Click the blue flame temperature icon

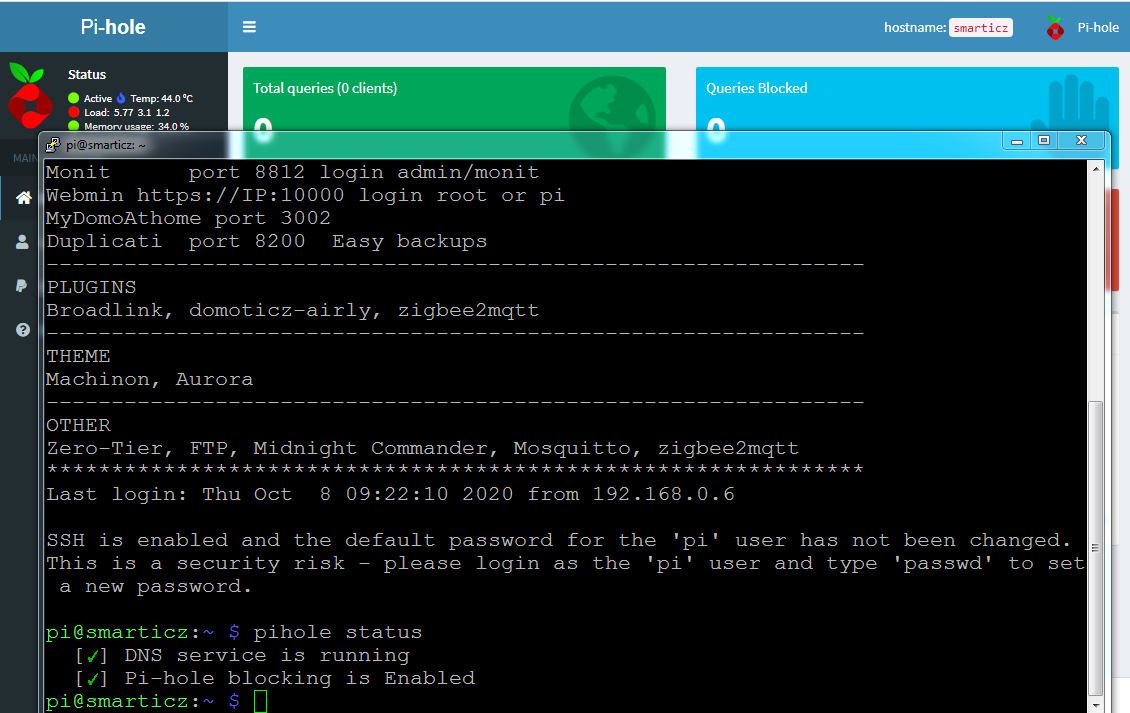(x=121, y=98)
